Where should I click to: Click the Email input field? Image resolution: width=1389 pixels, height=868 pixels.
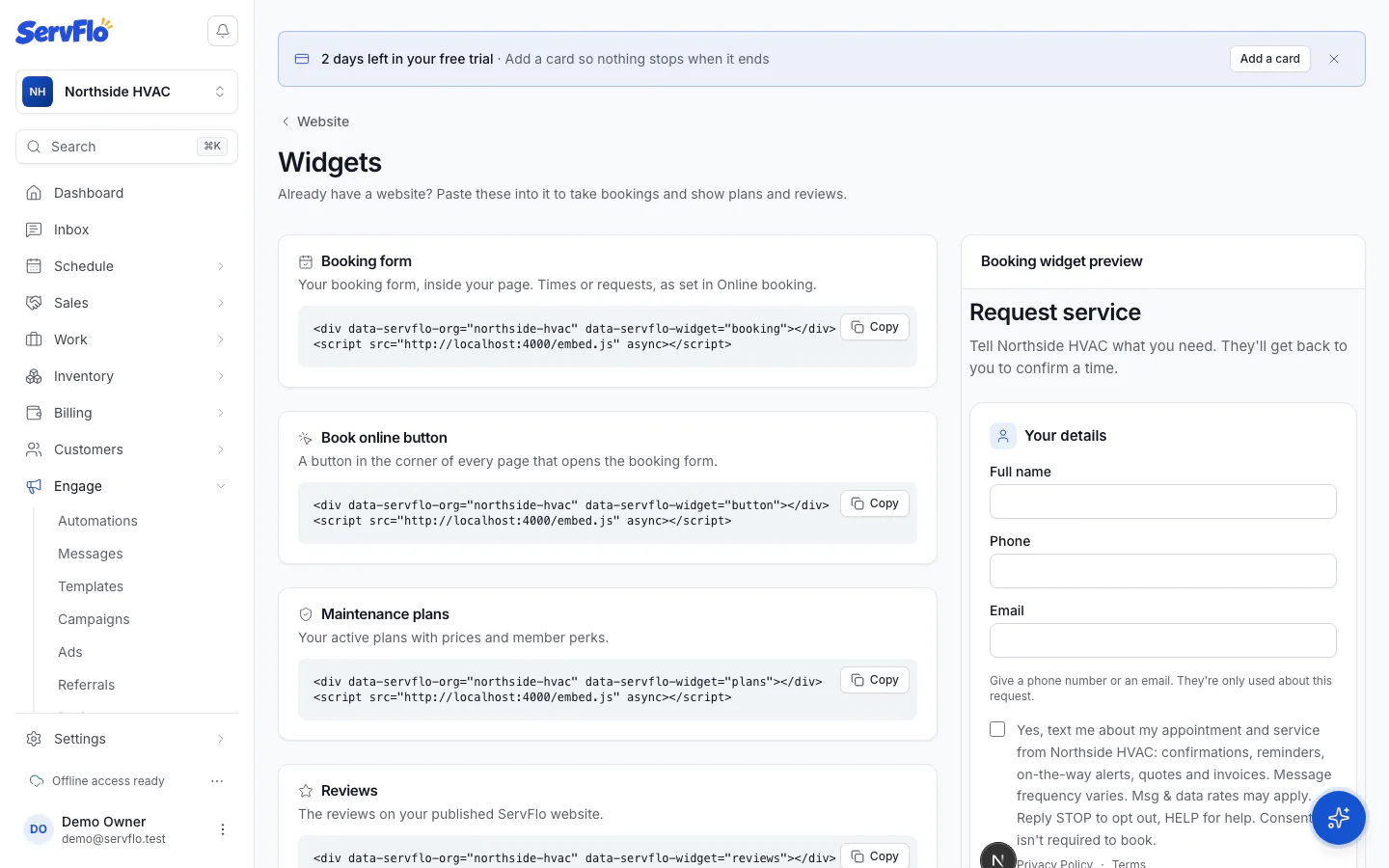click(1163, 640)
